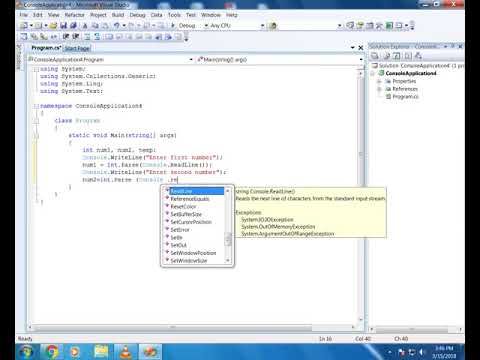Open Google Chrome from the taskbar
Image resolution: width=480 pixels, height=360 pixels.
click(52, 352)
